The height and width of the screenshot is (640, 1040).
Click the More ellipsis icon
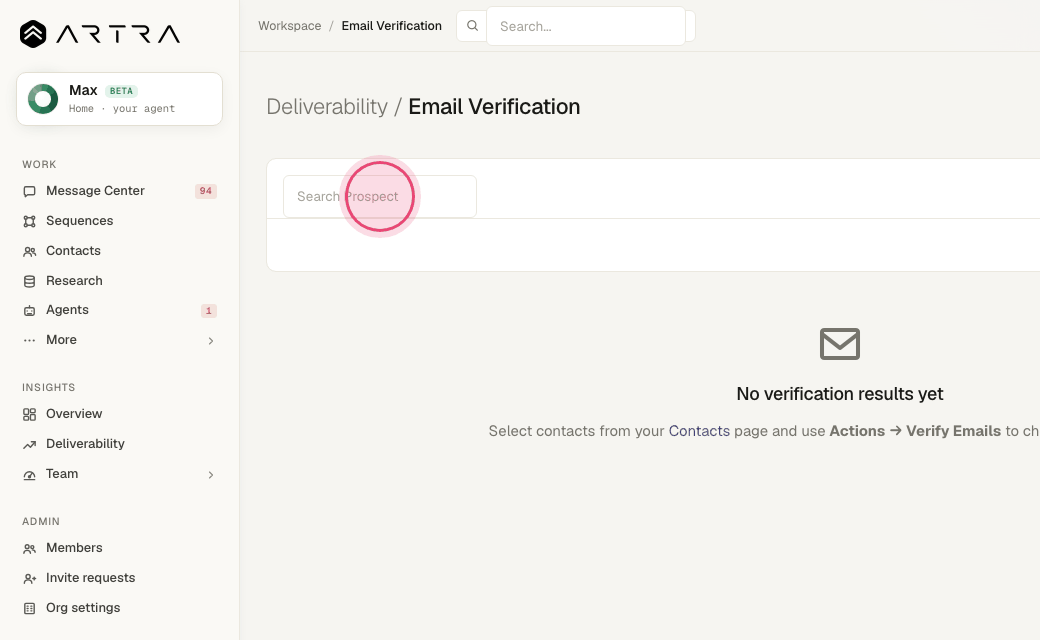pyautogui.click(x=29, y=340)
